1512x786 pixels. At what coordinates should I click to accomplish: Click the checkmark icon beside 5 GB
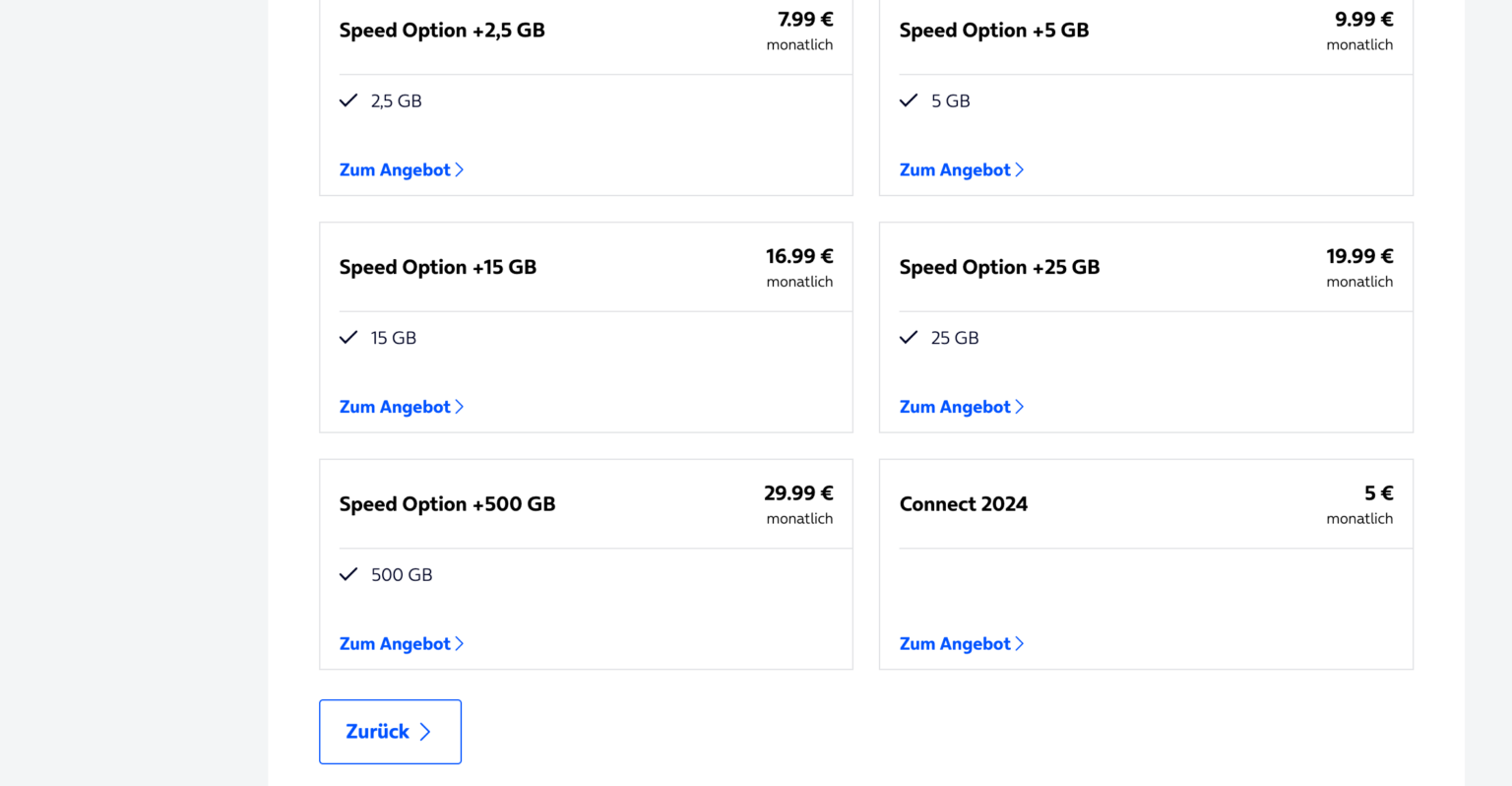(909, 99)
